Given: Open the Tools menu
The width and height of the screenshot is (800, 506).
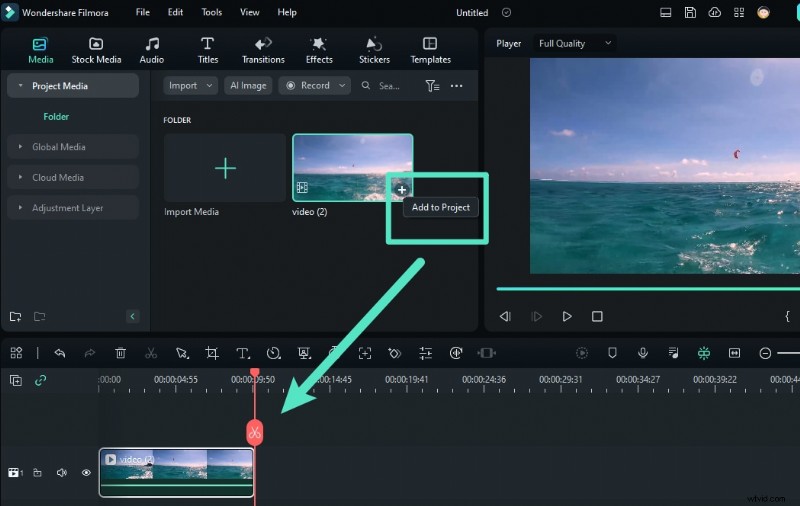Looking at the screenshot, I should coord(212,13).
